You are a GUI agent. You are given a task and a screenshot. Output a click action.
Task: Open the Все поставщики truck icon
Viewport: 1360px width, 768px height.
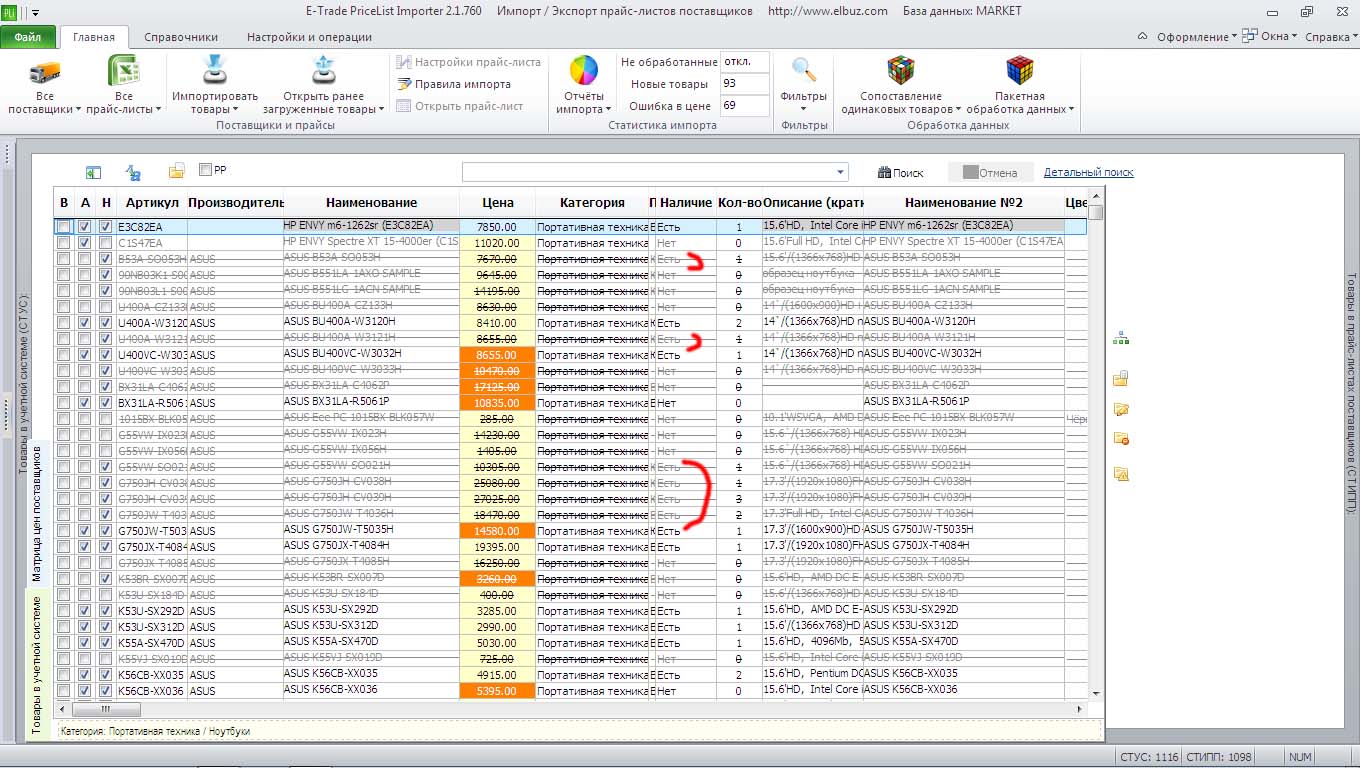[44, 72]
